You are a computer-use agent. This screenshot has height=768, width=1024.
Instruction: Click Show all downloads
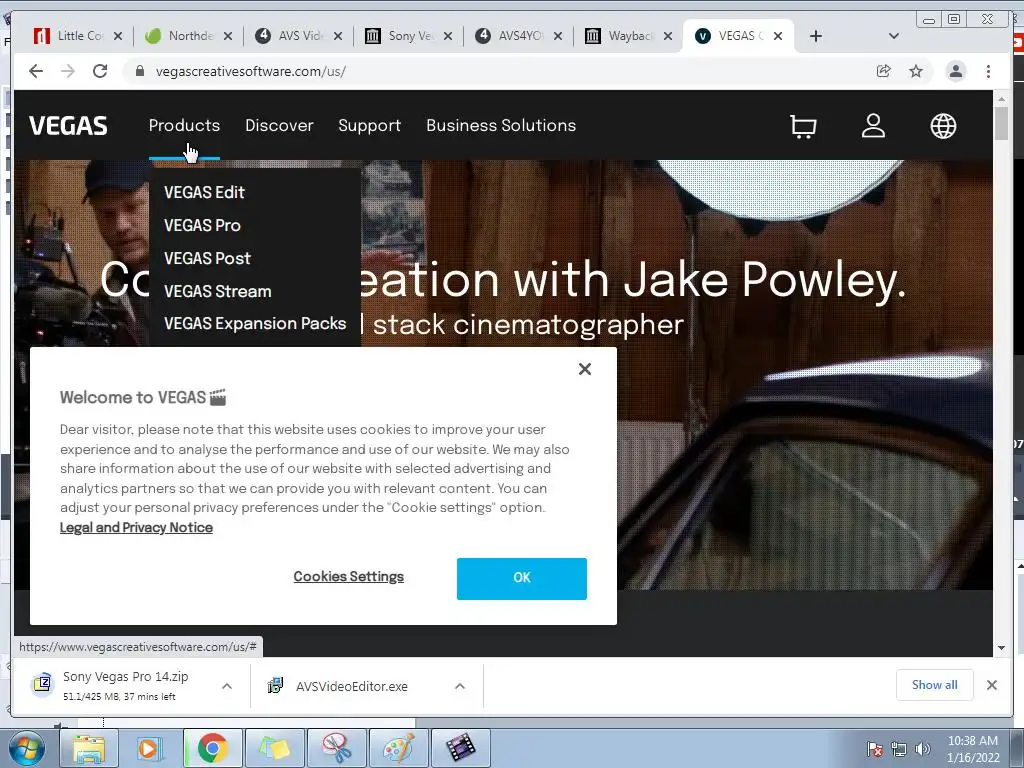pyautogui.click(x=935, y=685)
